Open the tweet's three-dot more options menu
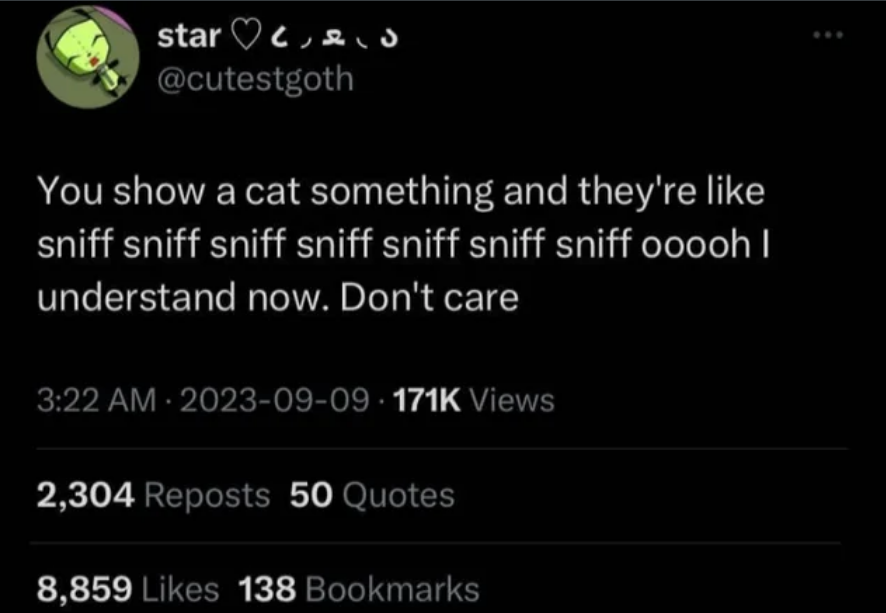 [827, 36]
